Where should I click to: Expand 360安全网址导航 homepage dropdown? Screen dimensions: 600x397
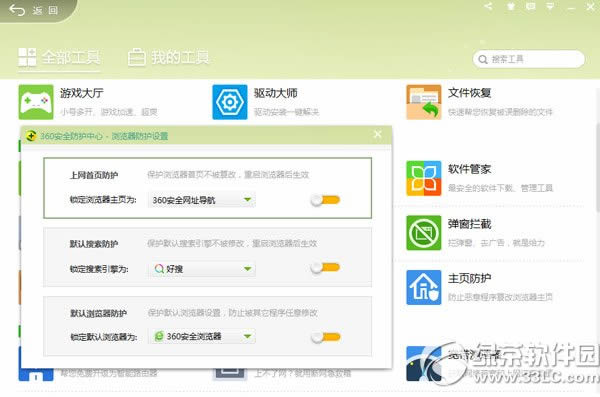pos(202,200)
